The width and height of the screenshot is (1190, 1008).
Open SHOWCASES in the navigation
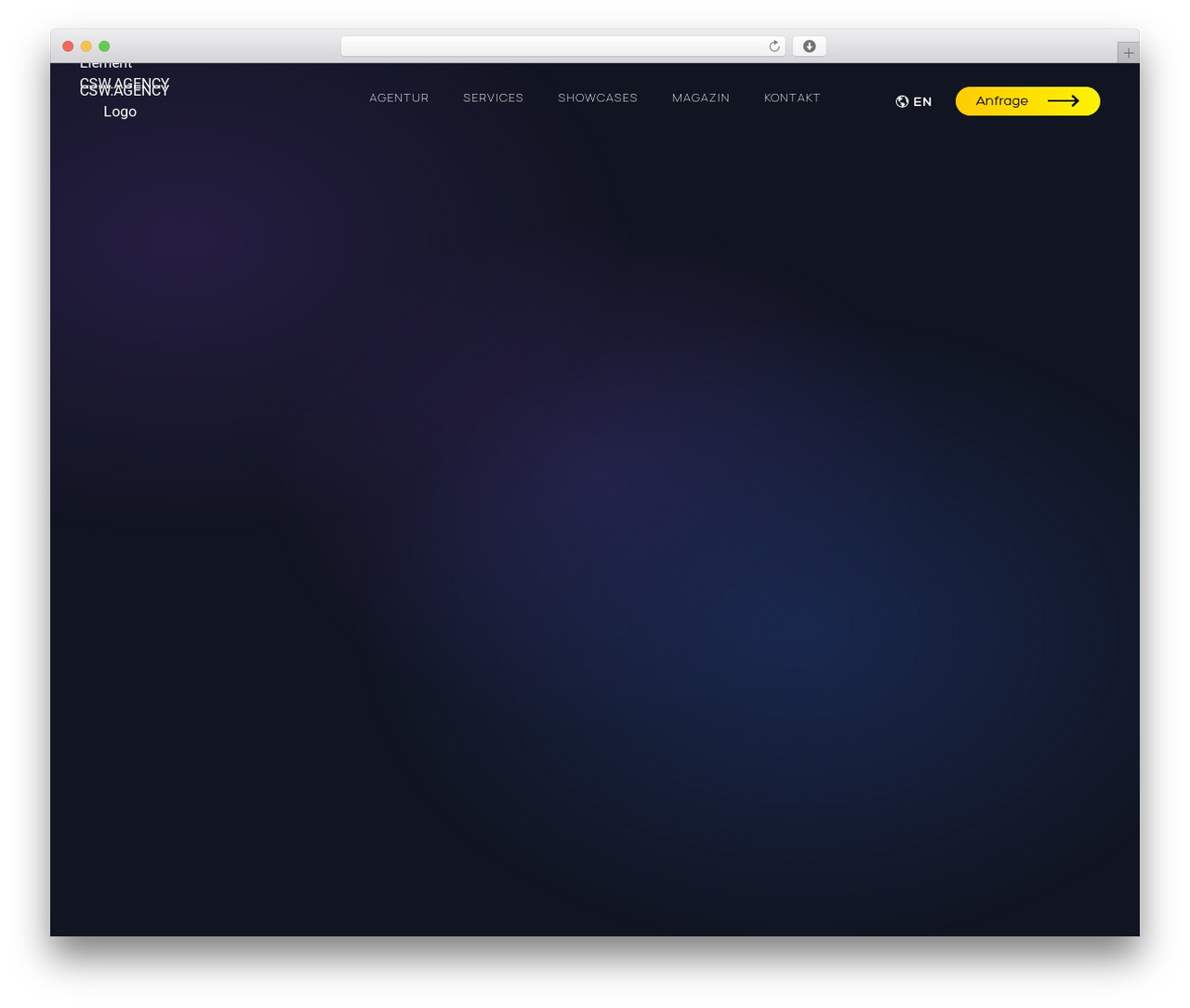point(598,98)
